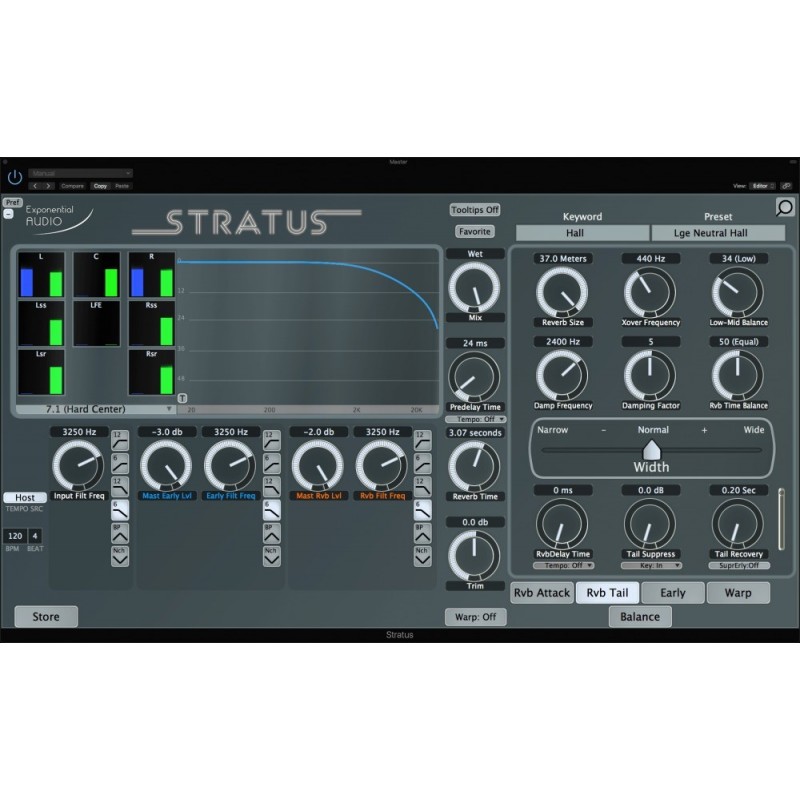Enable the Favorite toggle
This screenshot has width=800, height=800.
coord(474,230)
